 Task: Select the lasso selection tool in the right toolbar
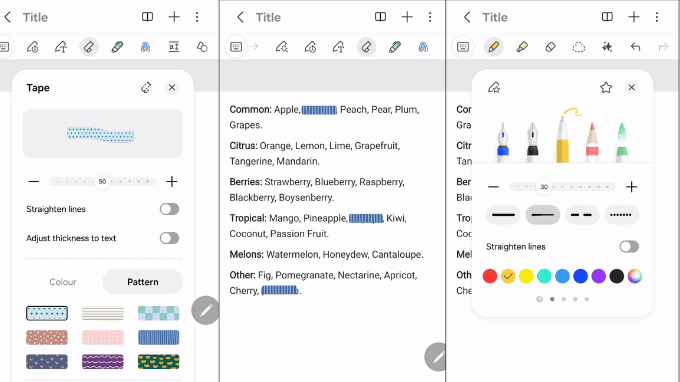[579, 47]
